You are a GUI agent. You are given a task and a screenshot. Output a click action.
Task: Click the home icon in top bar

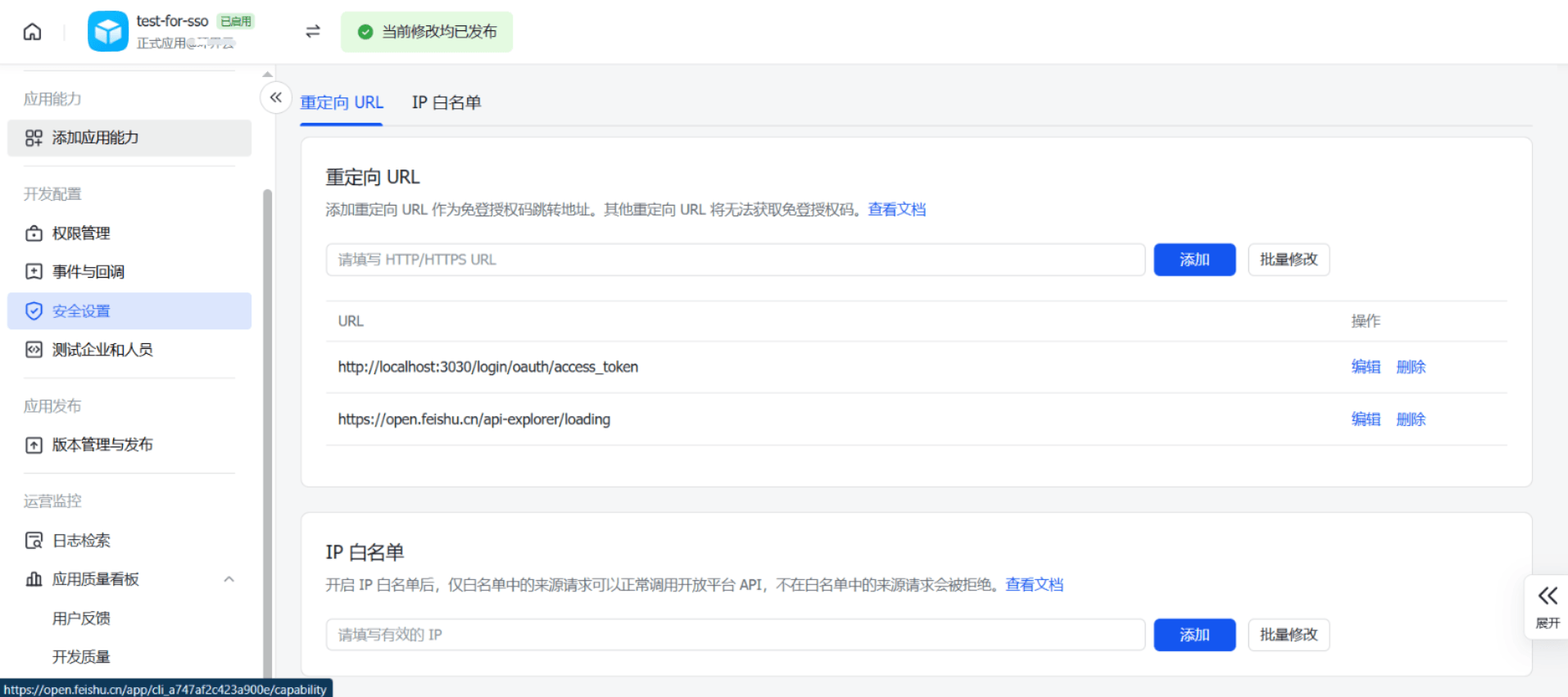click(32, 32)
